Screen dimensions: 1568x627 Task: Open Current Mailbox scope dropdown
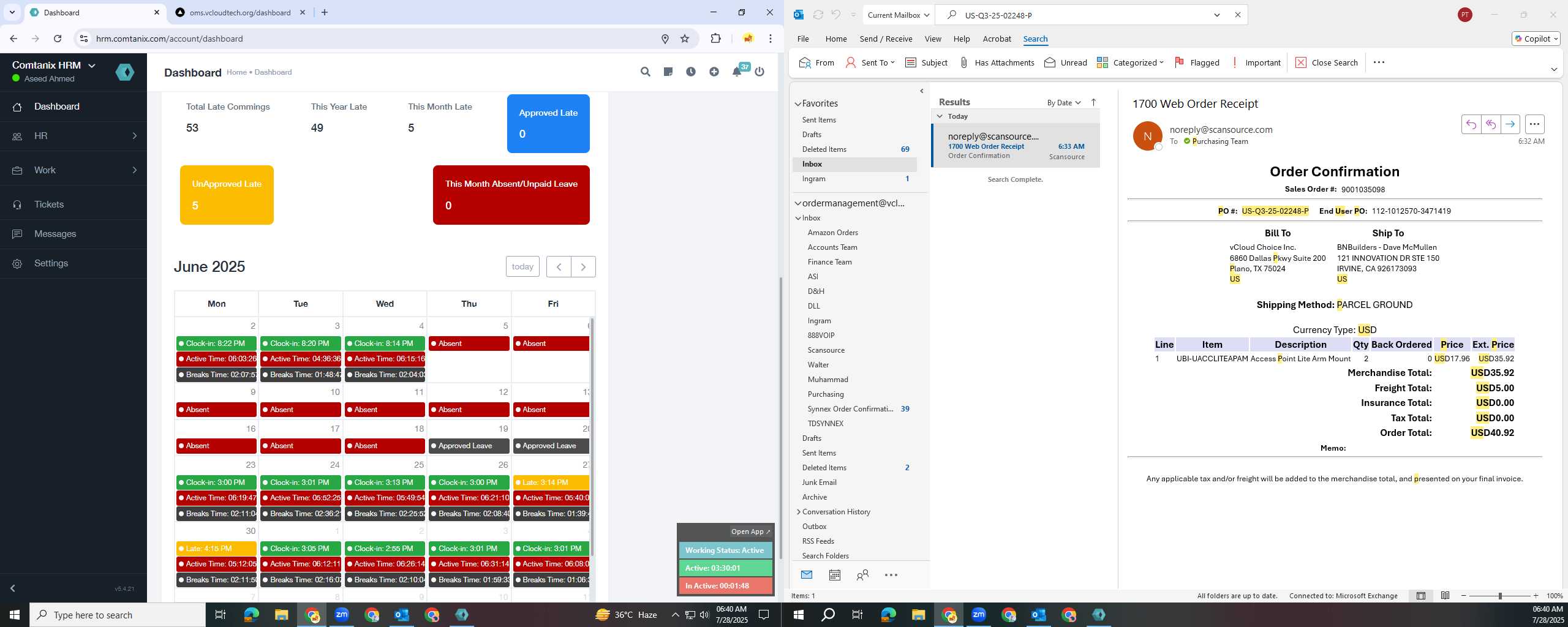click(898, 15)
